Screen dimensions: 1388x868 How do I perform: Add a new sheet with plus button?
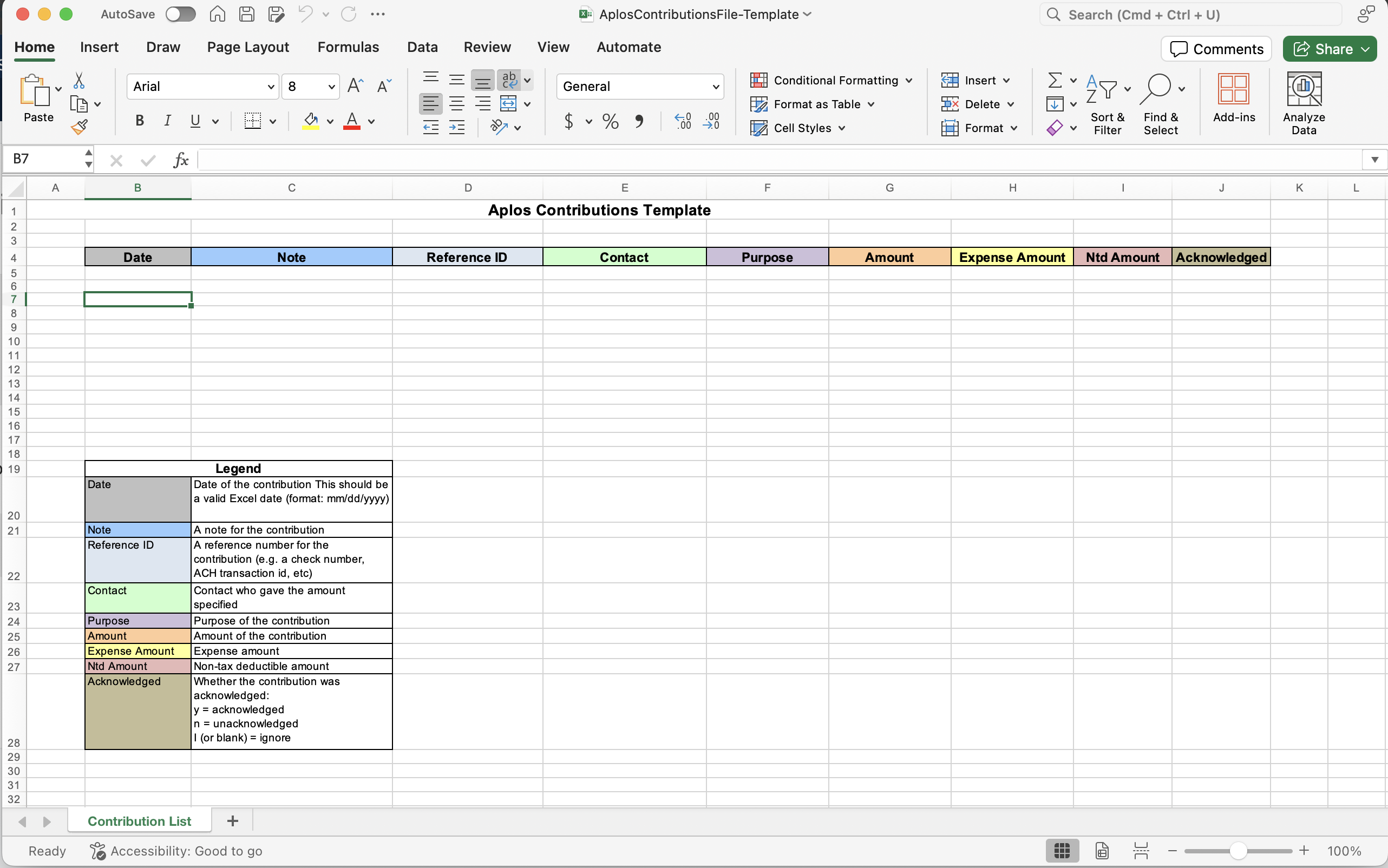pos(233,821)
